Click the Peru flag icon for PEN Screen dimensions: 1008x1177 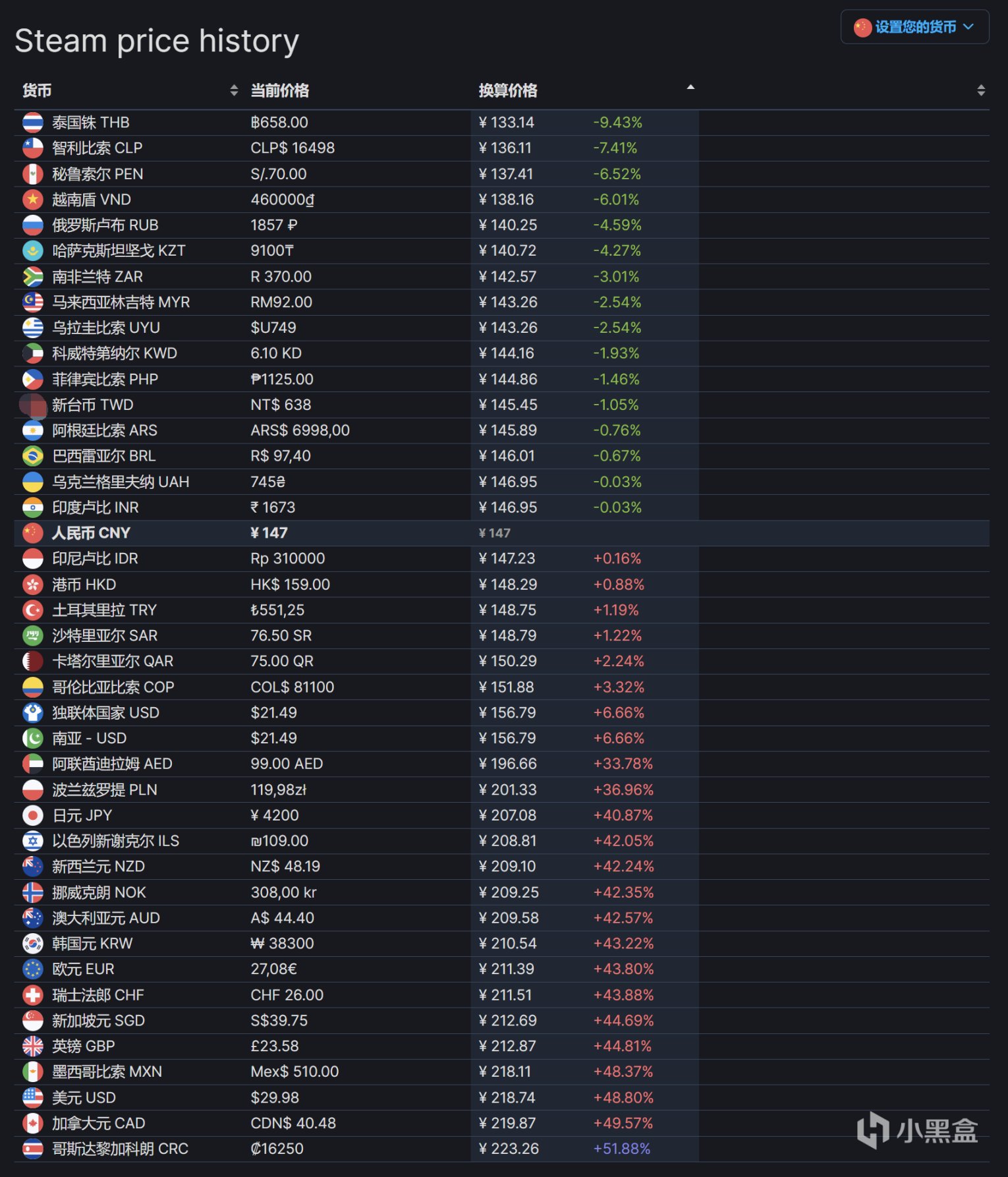point(33,174)
